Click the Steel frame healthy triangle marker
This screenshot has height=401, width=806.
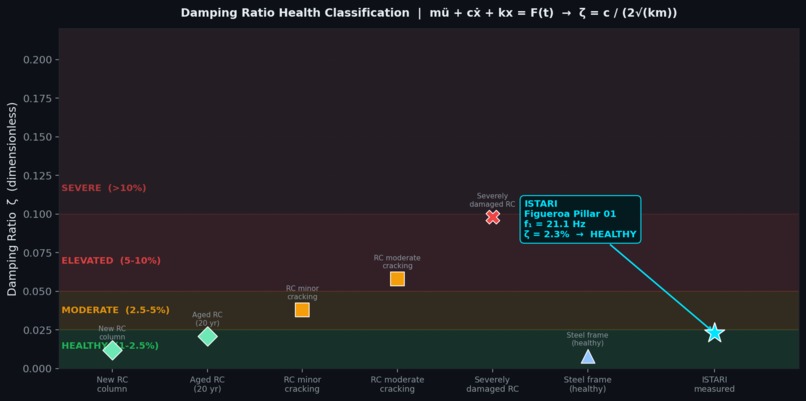tap(588, 357)
